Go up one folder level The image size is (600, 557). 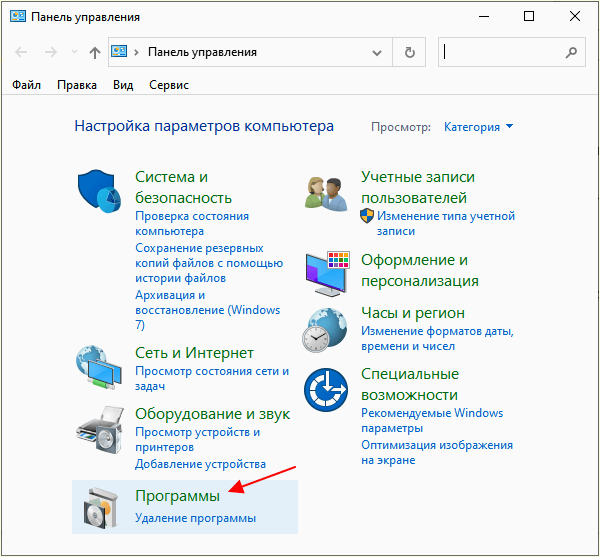(95, 52)
